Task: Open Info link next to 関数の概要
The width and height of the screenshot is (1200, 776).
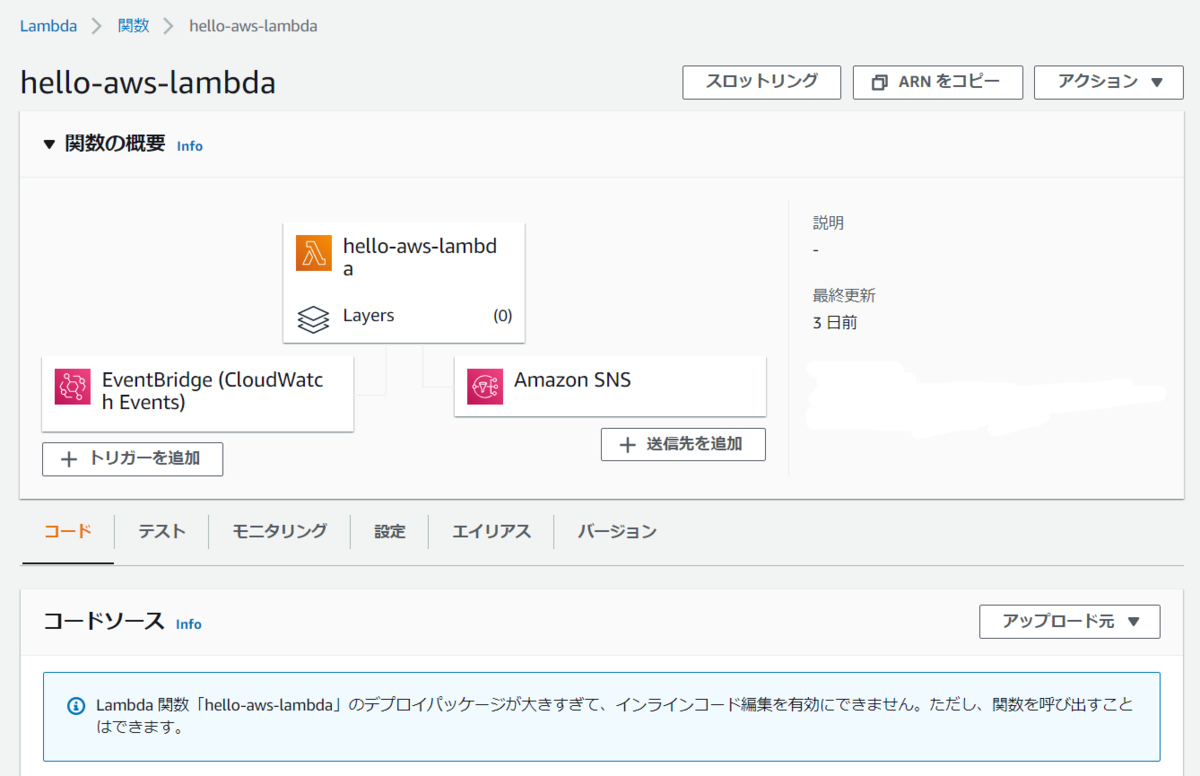Action: pos(190,146)
